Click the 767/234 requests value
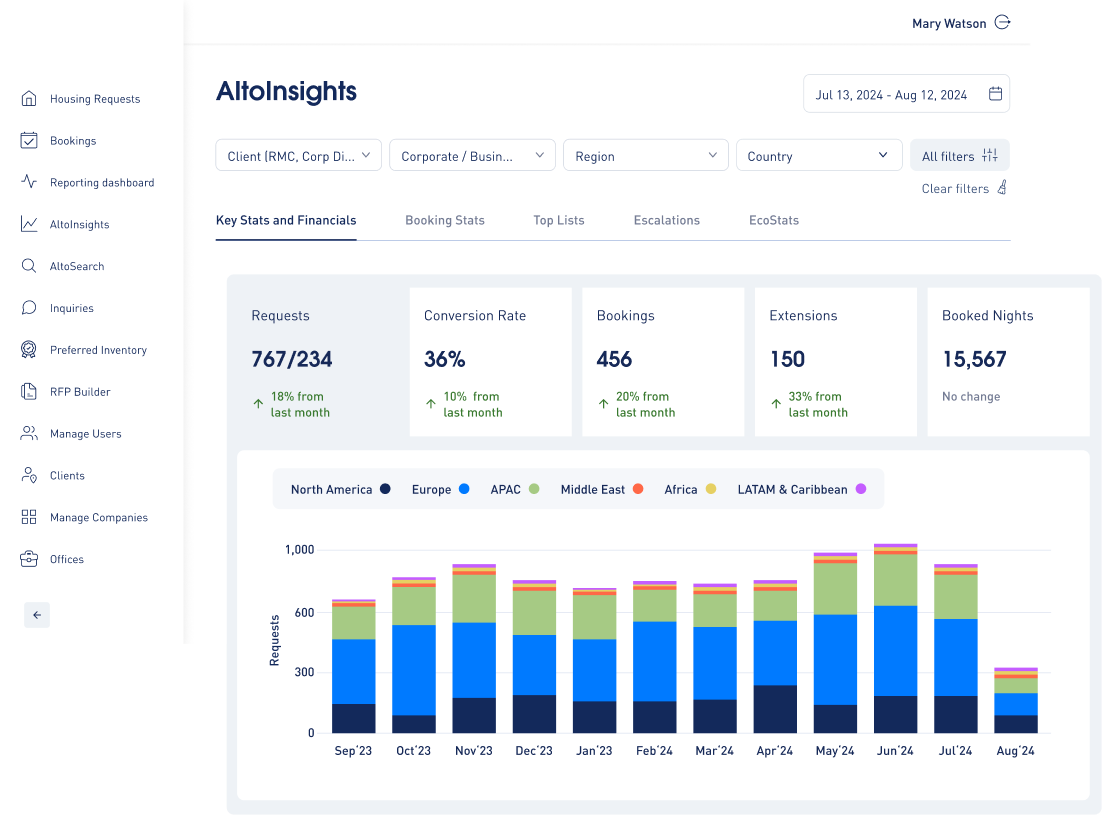1103x815 pixels. tap(292, 359)
